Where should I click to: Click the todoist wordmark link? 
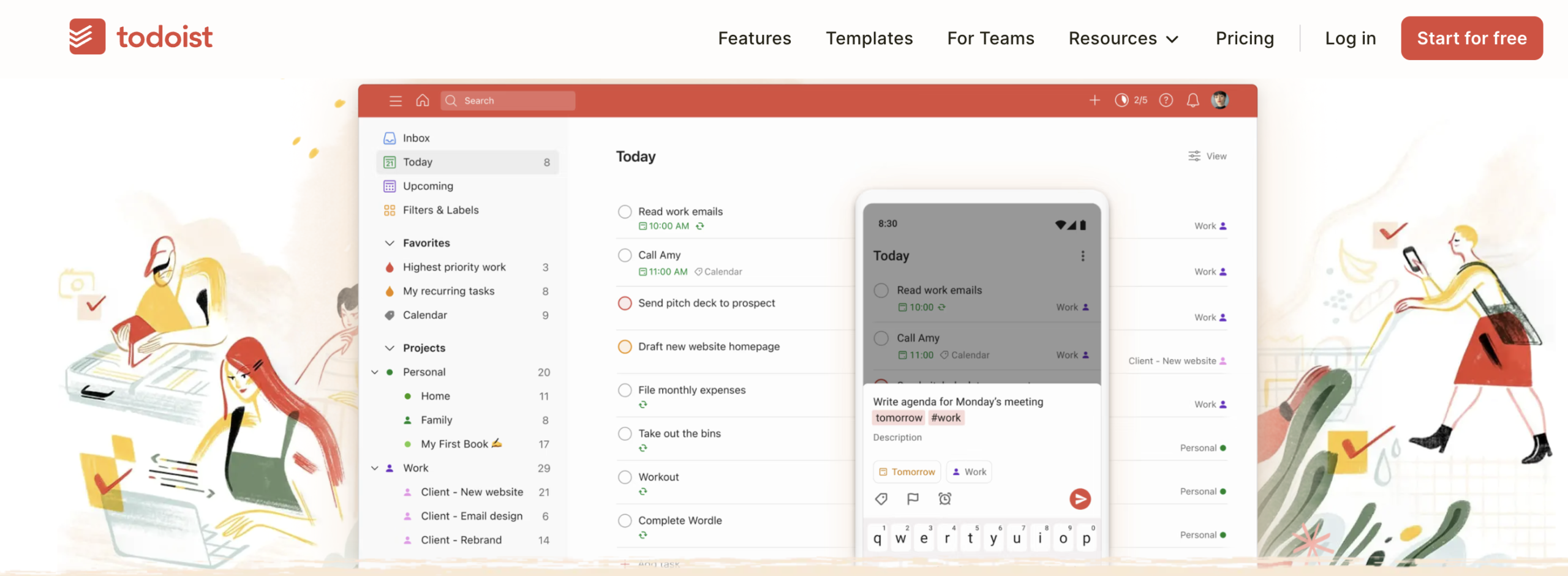click(x=165, y=37)
